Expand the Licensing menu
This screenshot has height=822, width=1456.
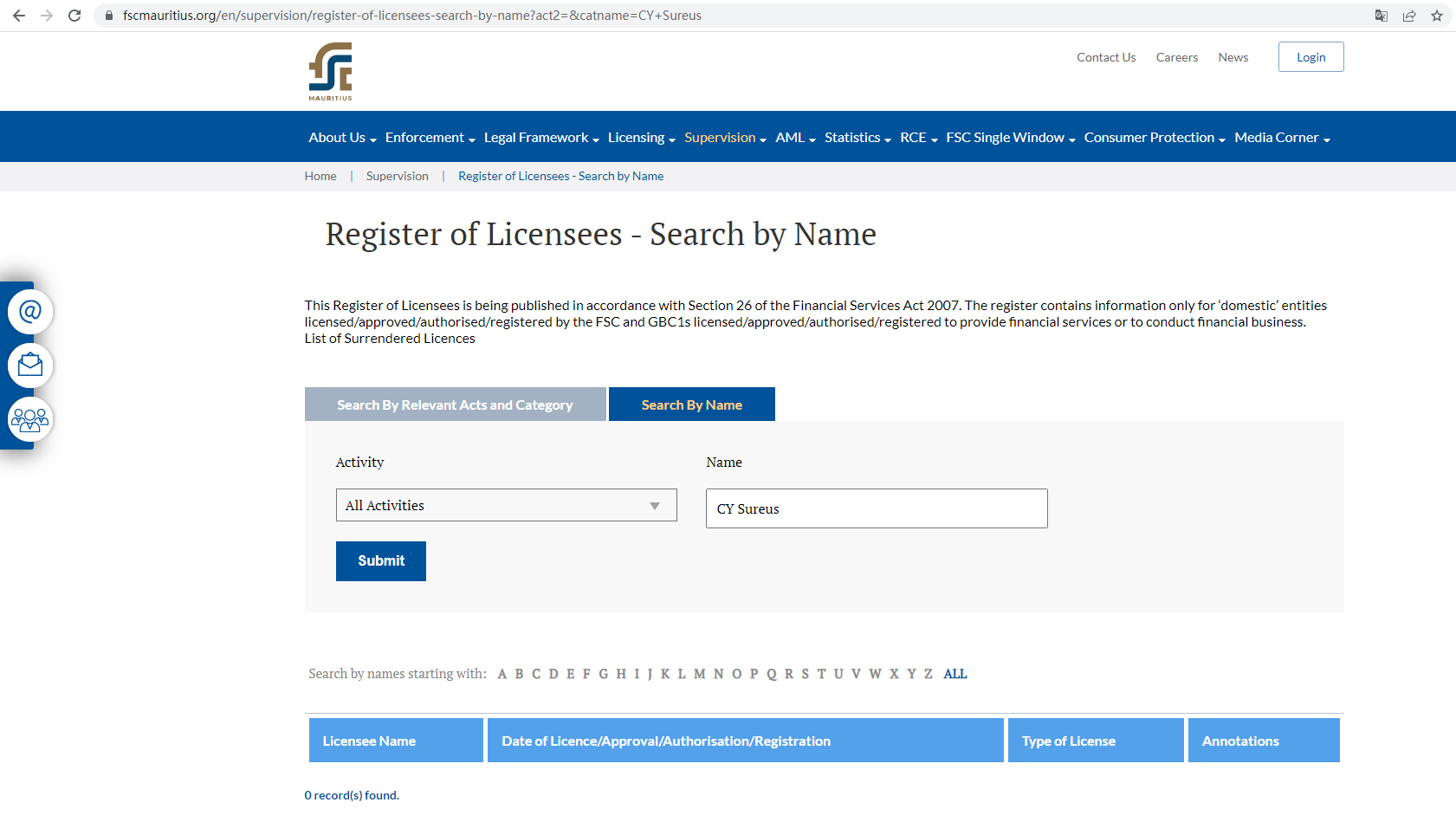[642, 138]
